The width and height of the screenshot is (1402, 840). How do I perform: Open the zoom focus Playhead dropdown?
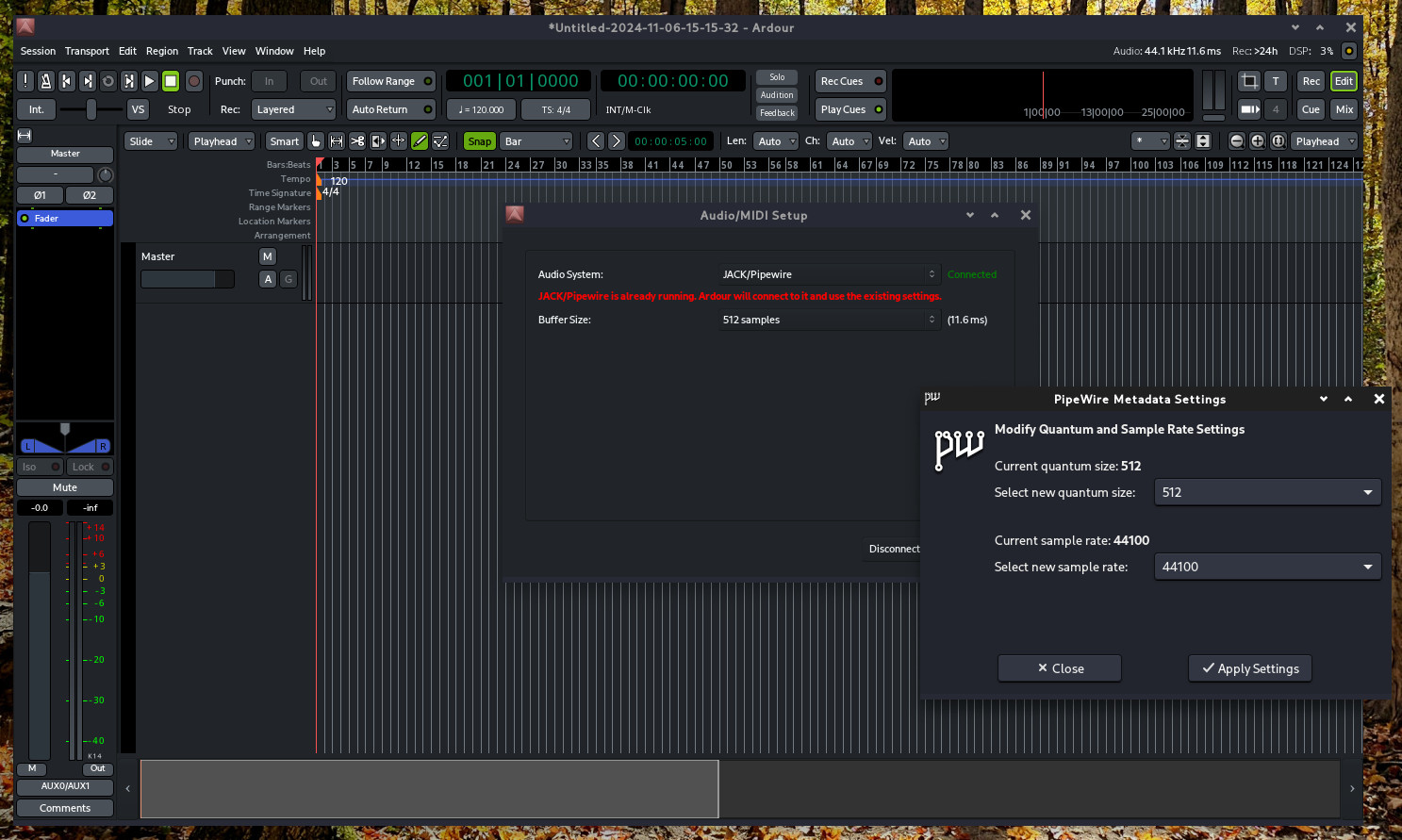1324,141
